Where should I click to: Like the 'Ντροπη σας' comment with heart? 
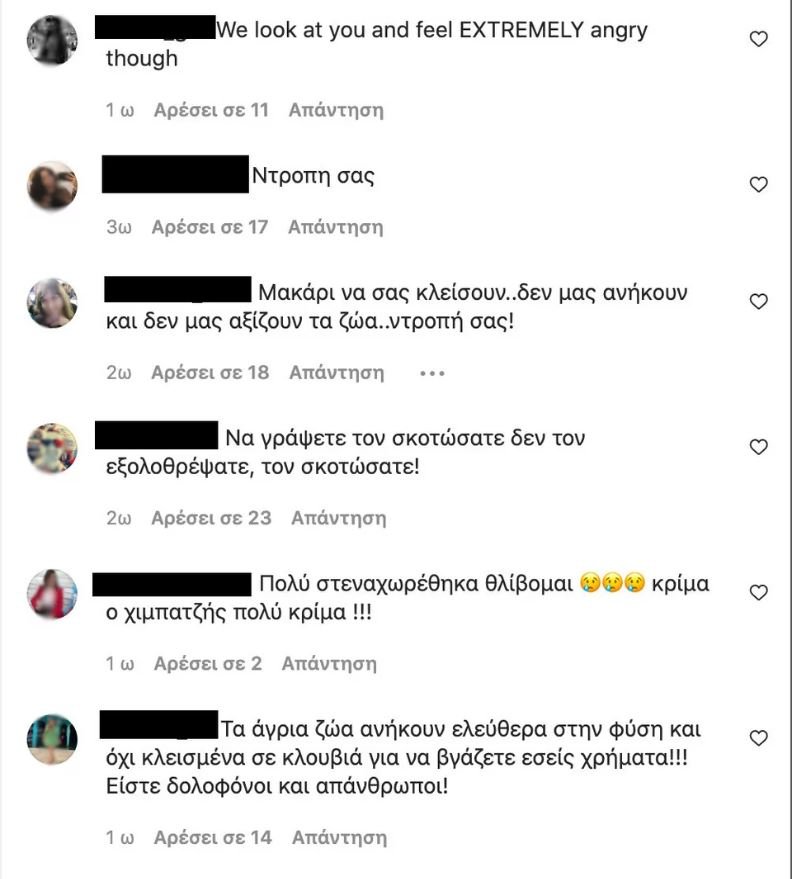click(x=758, y=184)
